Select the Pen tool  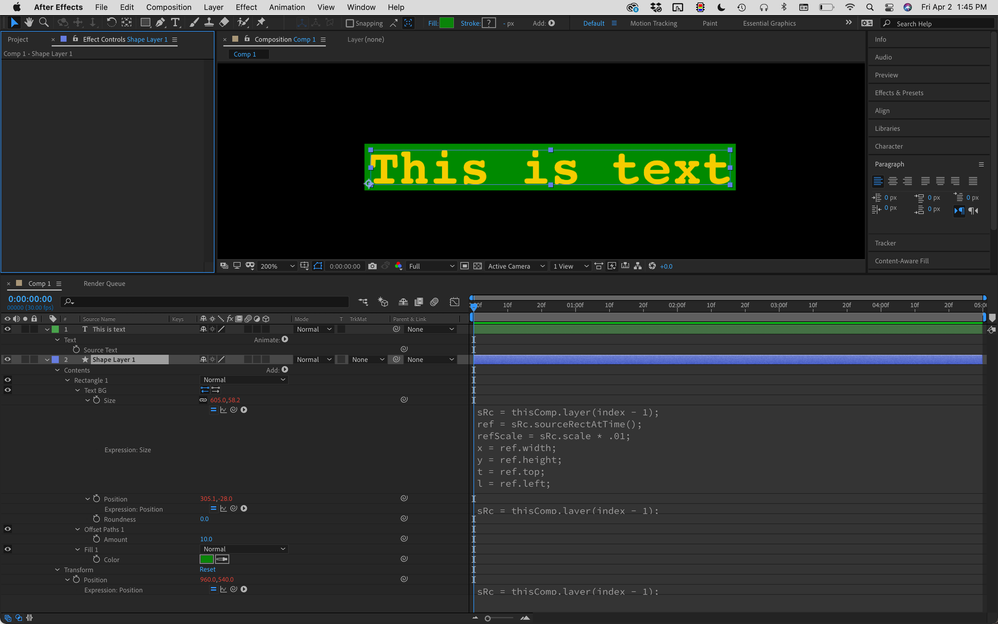(160, 23)
